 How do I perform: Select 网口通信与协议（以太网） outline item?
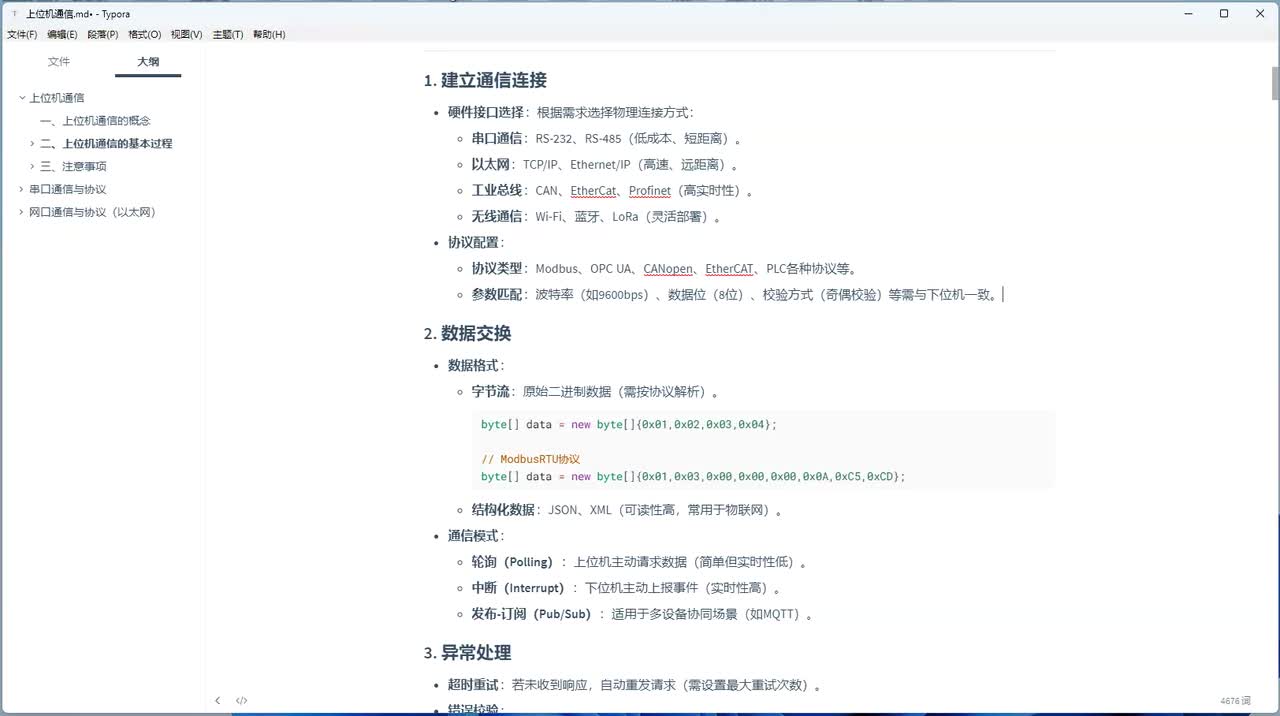[x=93, y=213]
